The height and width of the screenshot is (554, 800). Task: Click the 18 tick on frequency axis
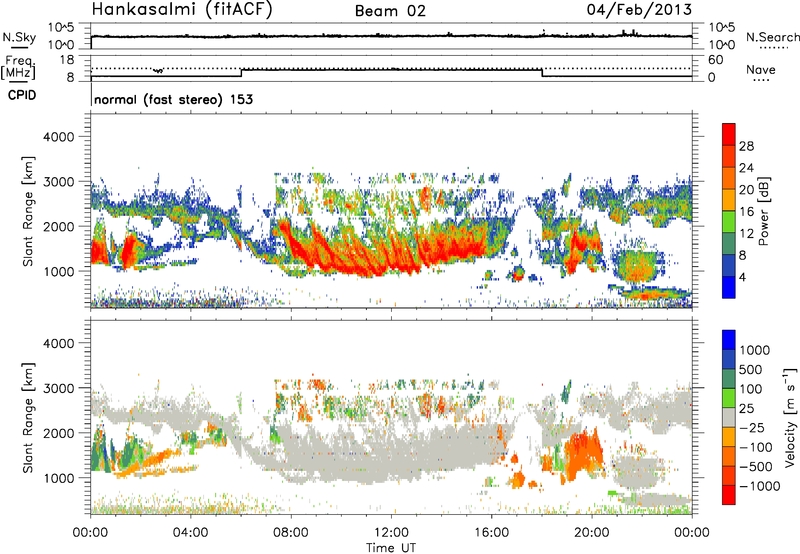67,60
